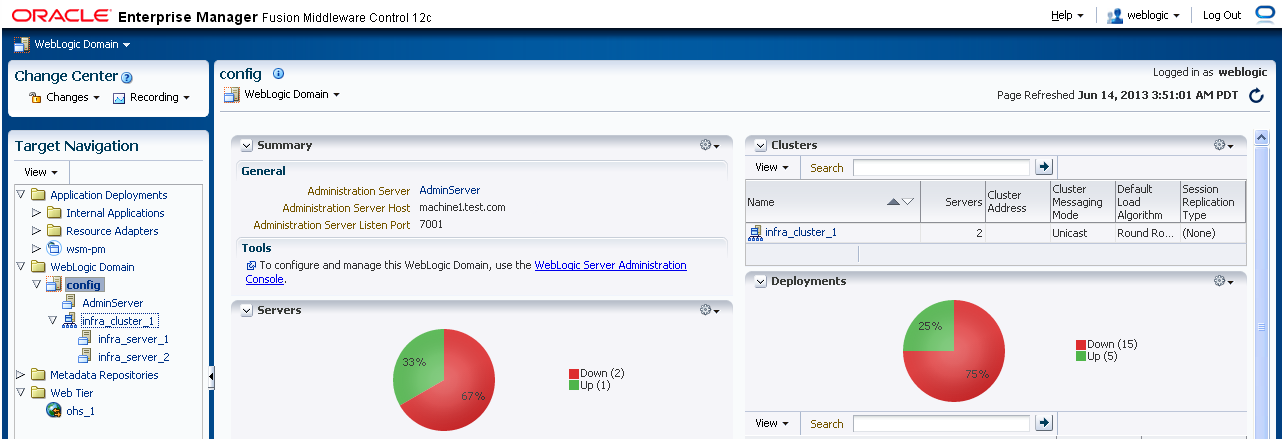Click the Down (15) red legend swatch

pyautogui.click(x=1081, y=345)
